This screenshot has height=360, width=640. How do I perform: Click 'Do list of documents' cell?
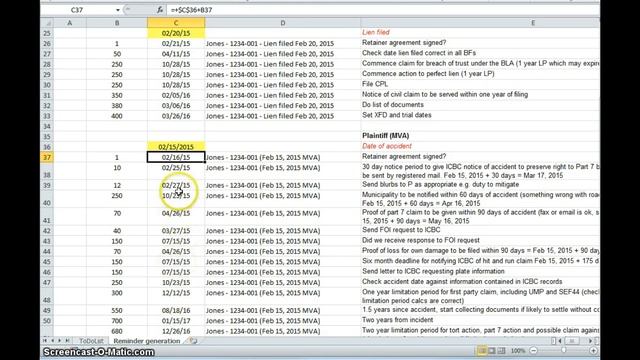pos(393,105)
